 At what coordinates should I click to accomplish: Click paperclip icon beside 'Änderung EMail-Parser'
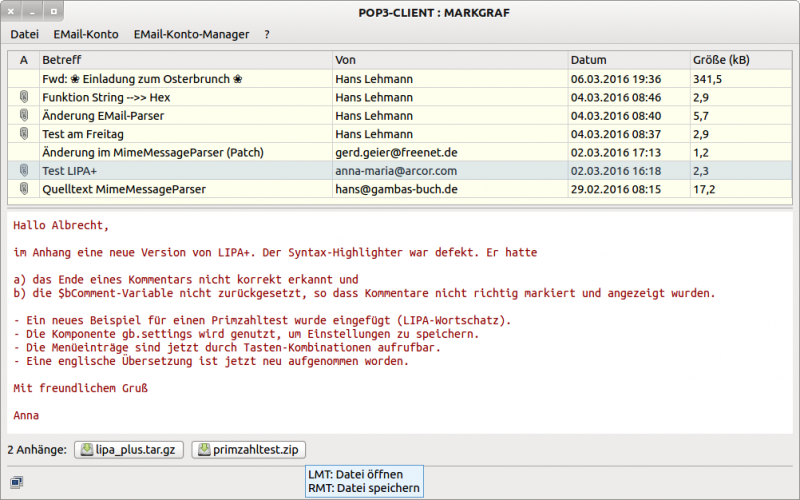[24, 115]
